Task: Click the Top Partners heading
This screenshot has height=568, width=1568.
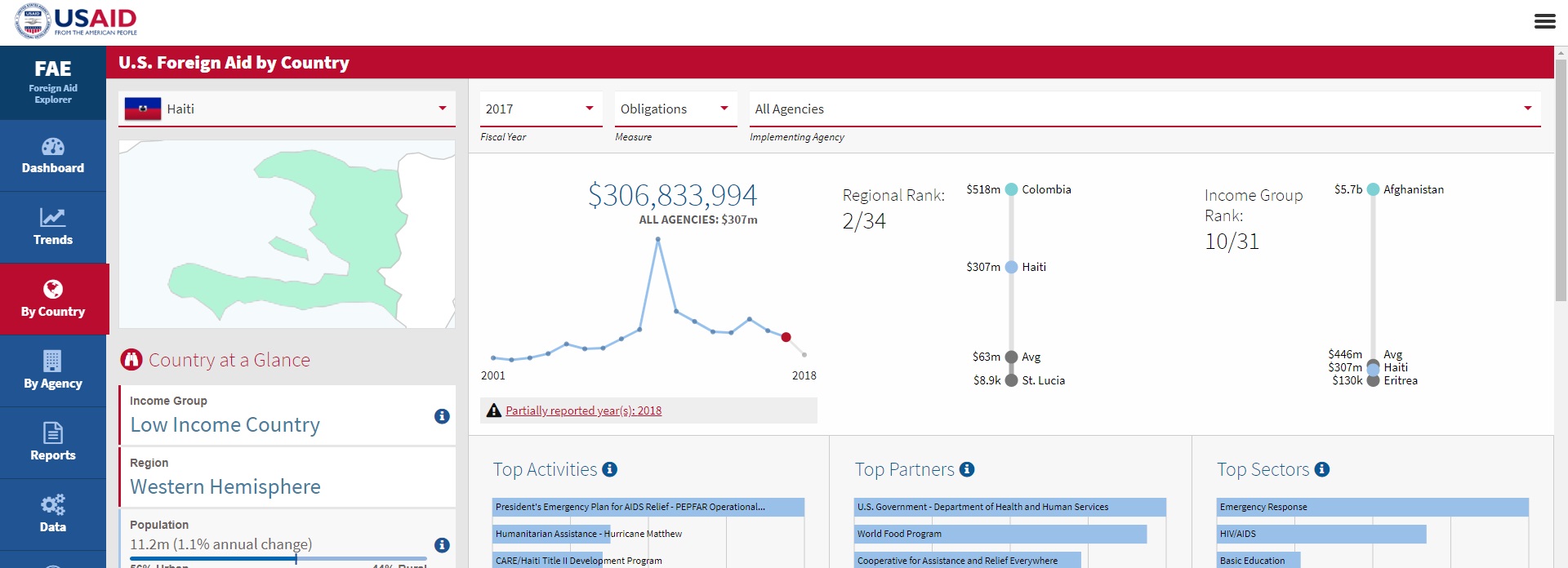Action: (905, 469)
